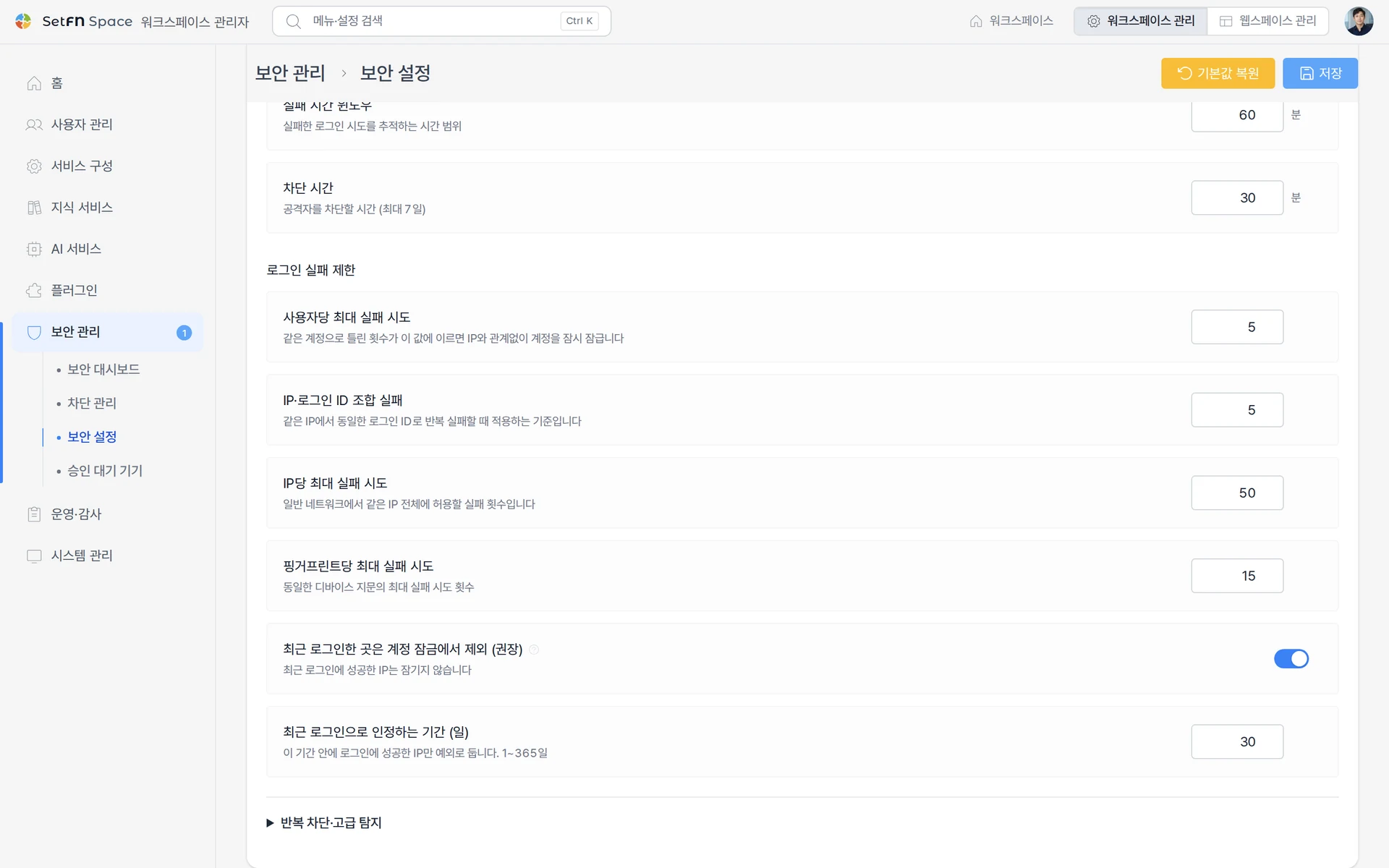1389x868 pixels.
Task: Click the 핑거프린트당 최대 실패 시도 value field
Action: coord(1237,576)
